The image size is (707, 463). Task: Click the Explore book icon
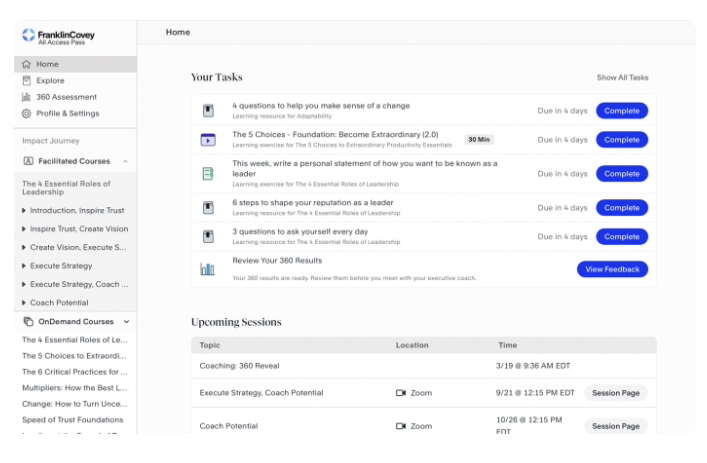27,81
